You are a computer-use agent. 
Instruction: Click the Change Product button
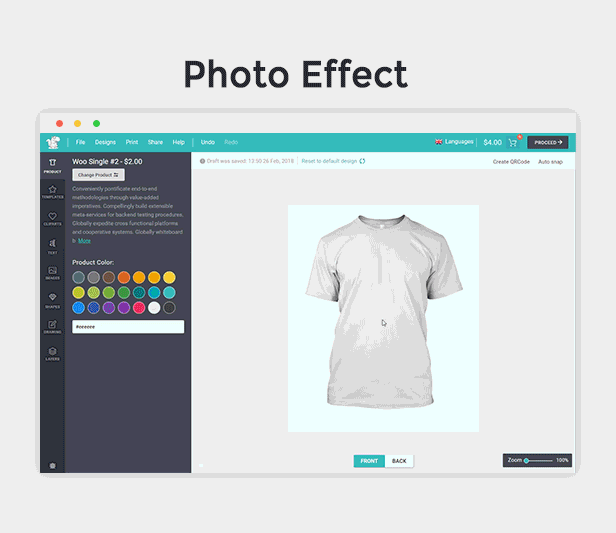[99, 174]
